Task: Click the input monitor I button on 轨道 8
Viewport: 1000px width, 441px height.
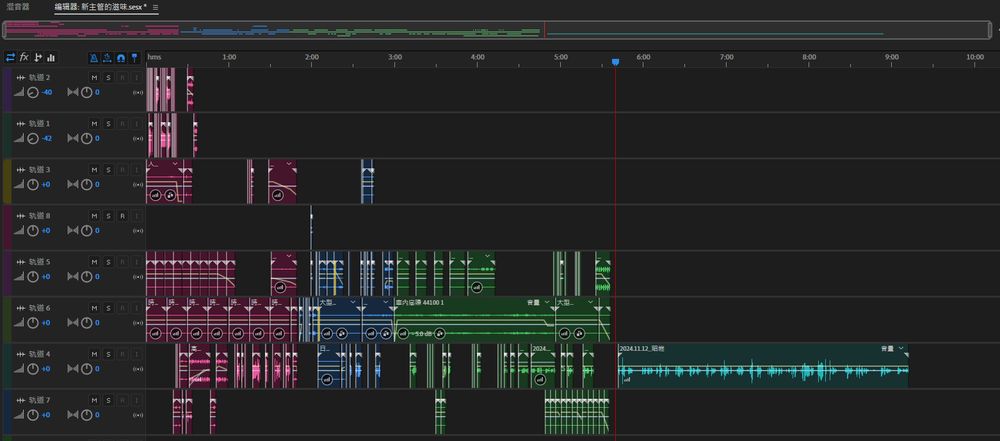Action: tap(136, 216)
